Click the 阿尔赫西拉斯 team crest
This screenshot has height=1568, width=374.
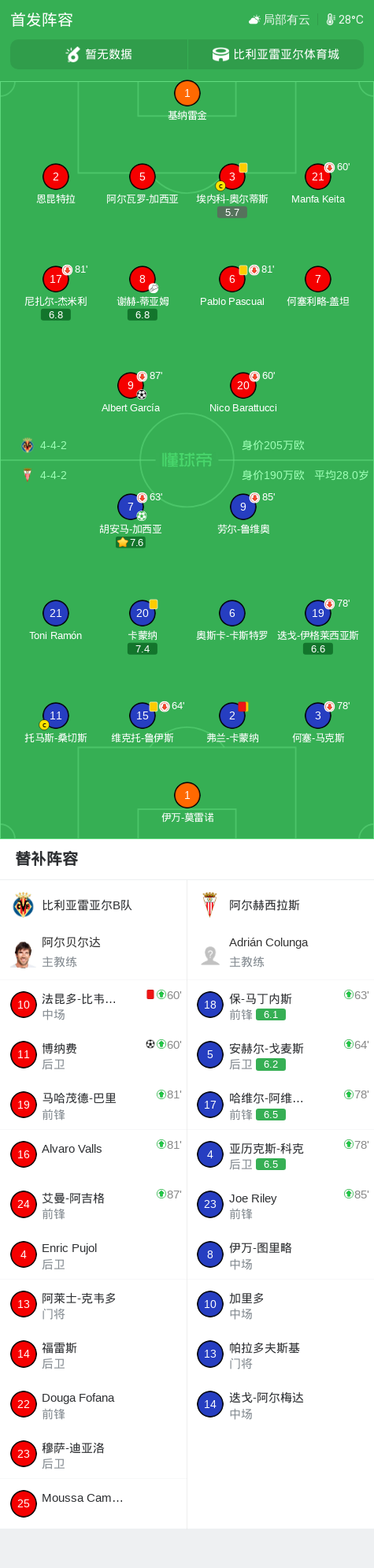point(209,905)
